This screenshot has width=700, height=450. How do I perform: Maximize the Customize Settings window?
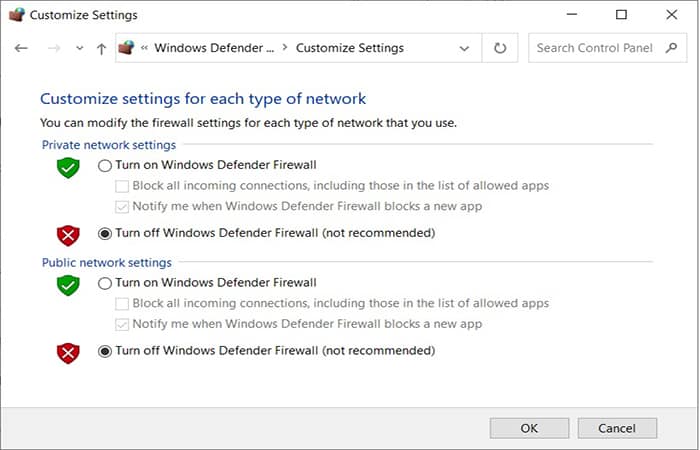click(621, 14)
